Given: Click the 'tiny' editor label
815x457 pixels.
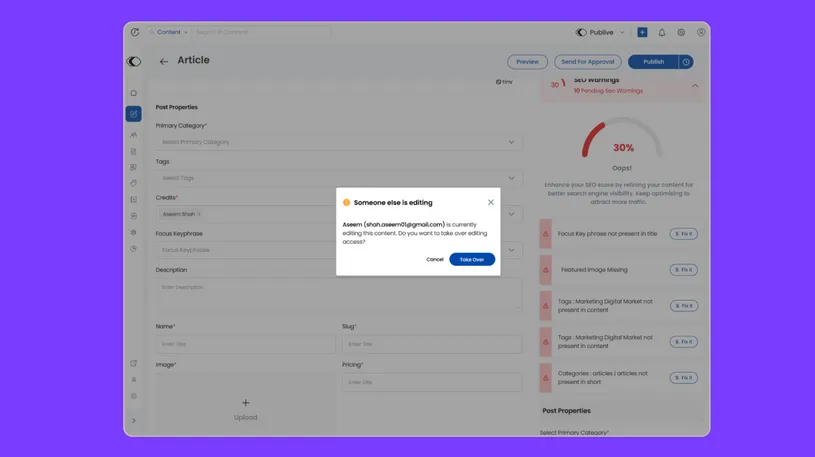Looking at the screenshot, I should coord(504,82).
